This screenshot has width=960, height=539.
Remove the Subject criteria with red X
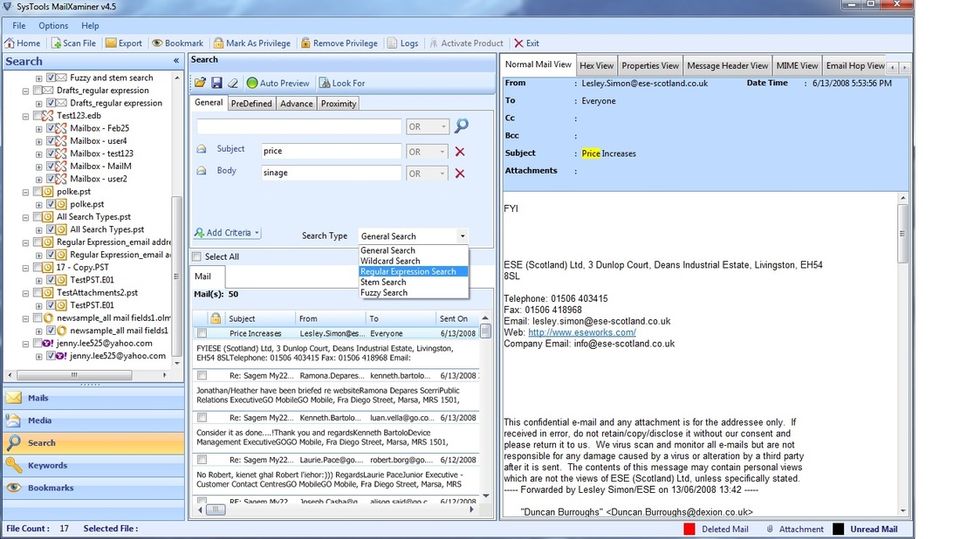tap(460, 151)
